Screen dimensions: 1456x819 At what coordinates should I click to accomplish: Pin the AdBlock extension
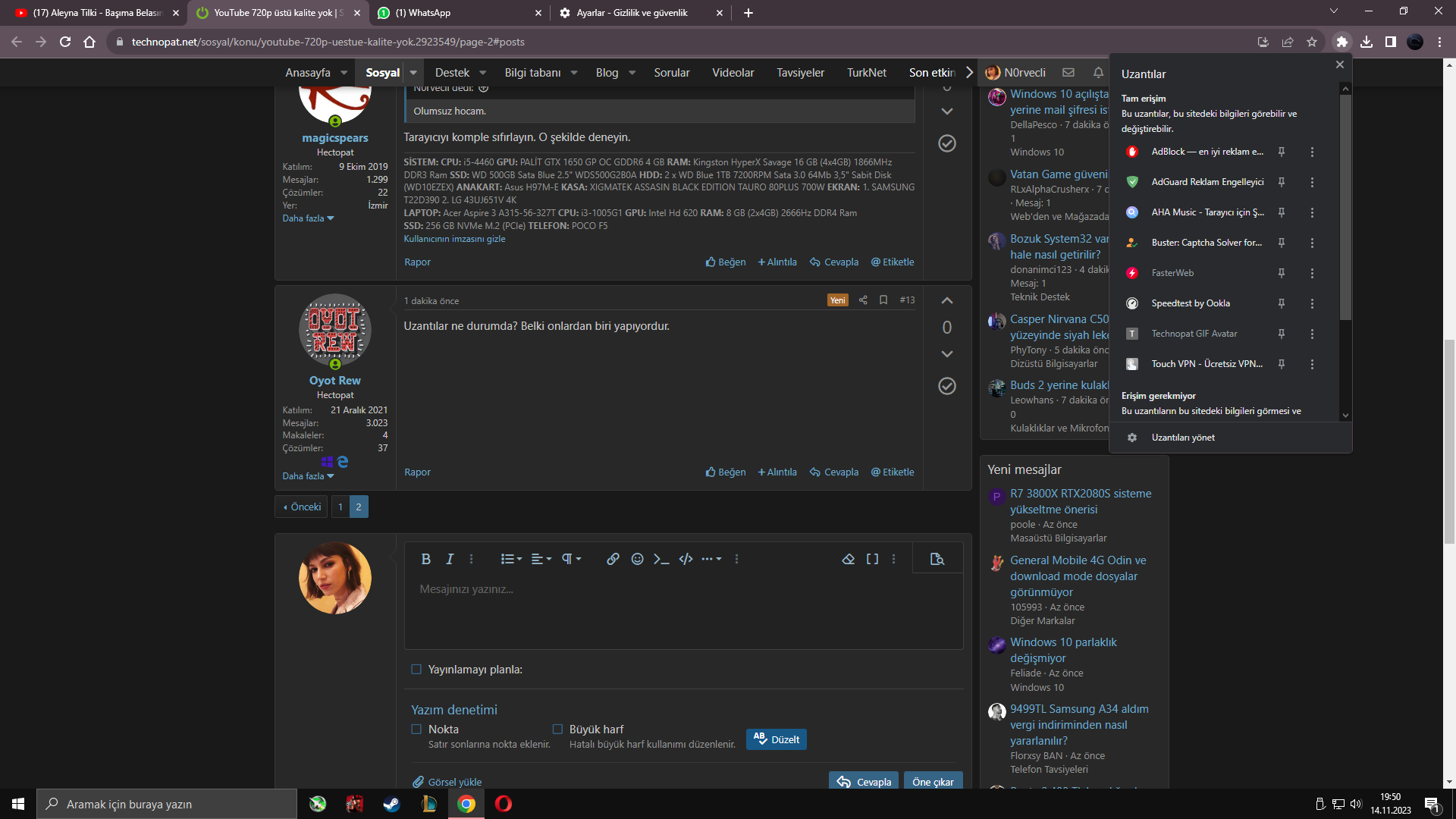(x=1281, y=152)
